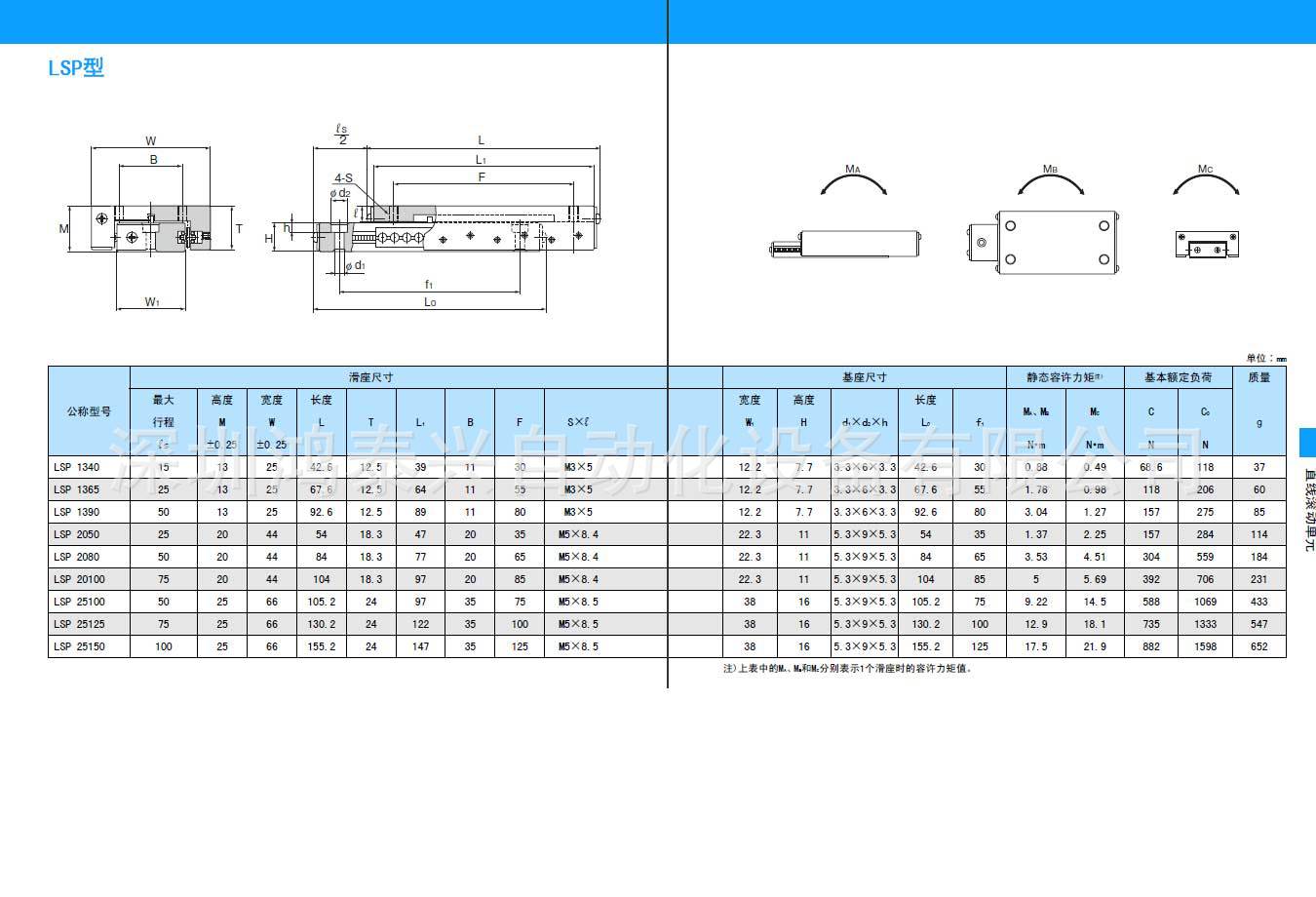Click C0 value 1598 in LSP 25150 row

click(1205, 646)
